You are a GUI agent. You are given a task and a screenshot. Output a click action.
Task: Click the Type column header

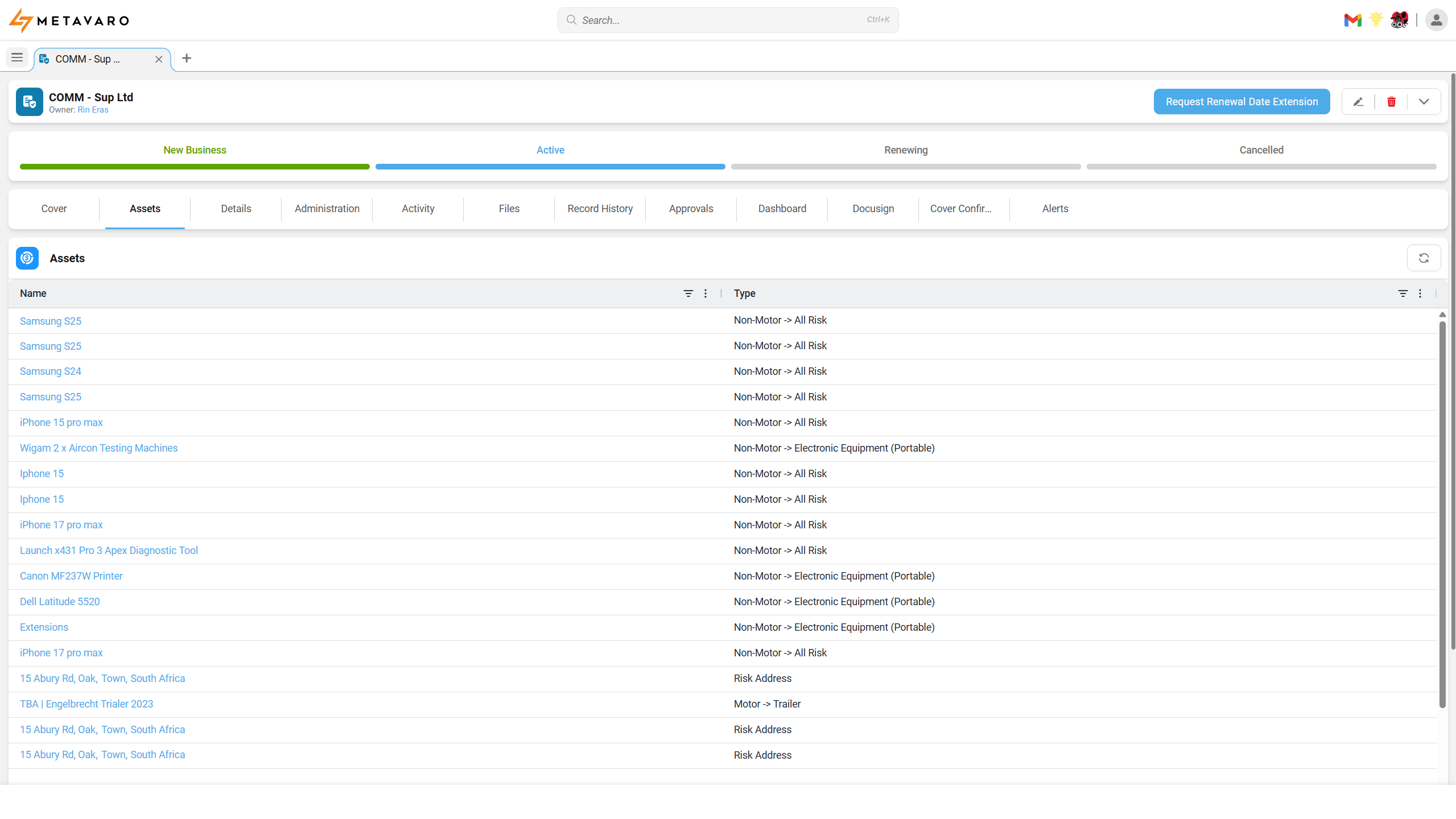(x=744, y=293)
